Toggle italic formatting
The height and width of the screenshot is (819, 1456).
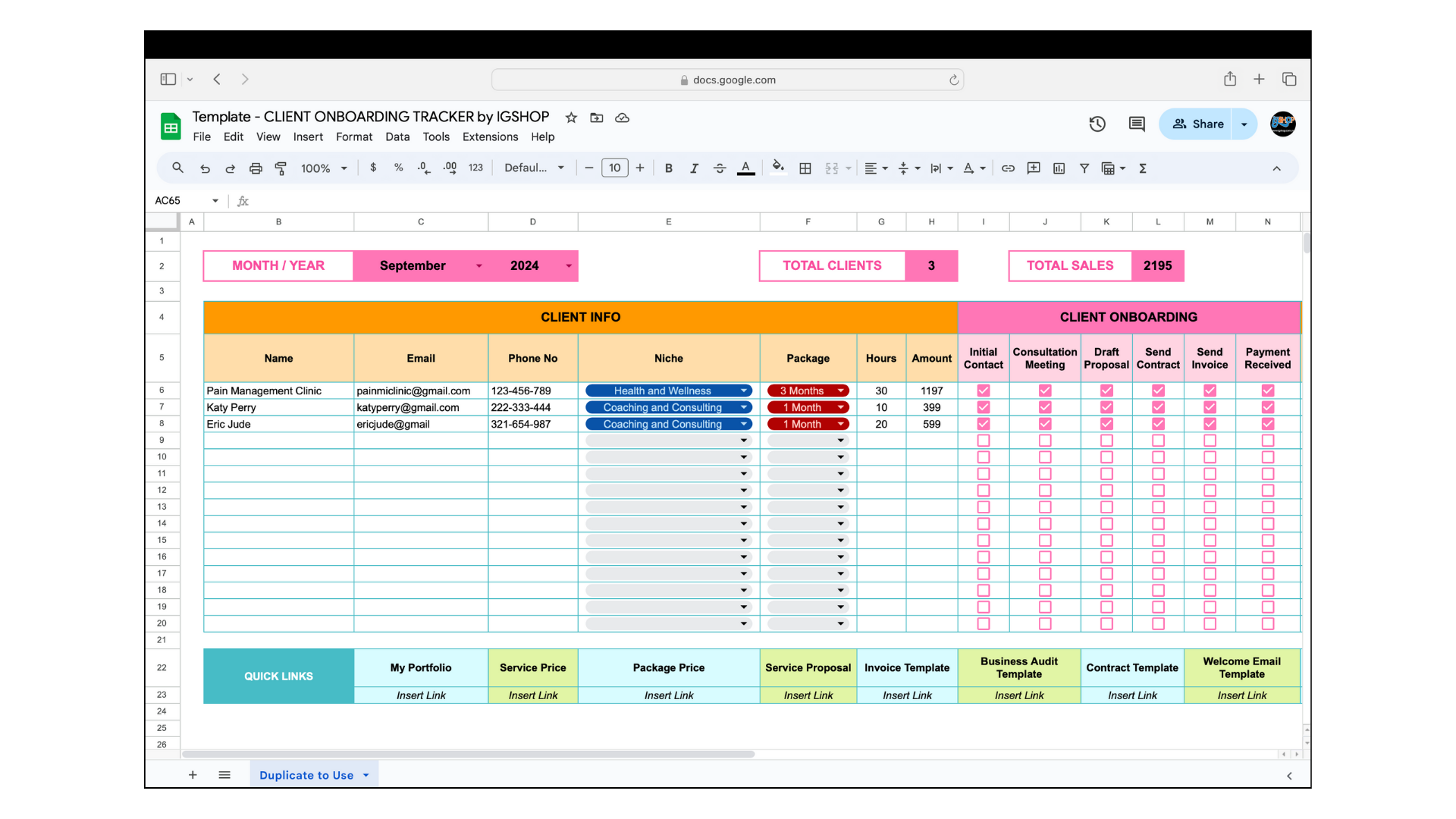(694, 168)
